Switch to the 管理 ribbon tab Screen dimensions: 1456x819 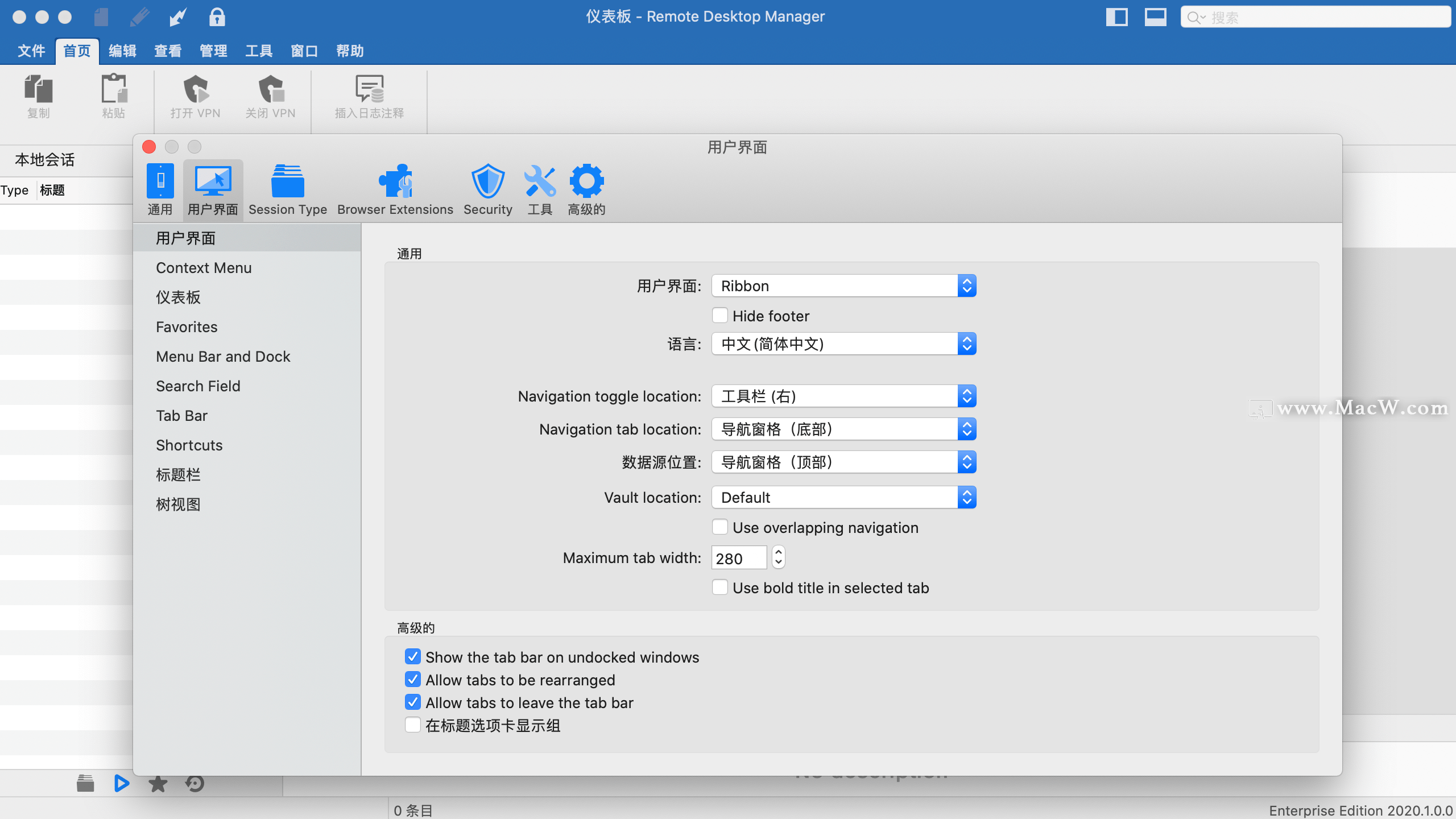pos(213,51)
